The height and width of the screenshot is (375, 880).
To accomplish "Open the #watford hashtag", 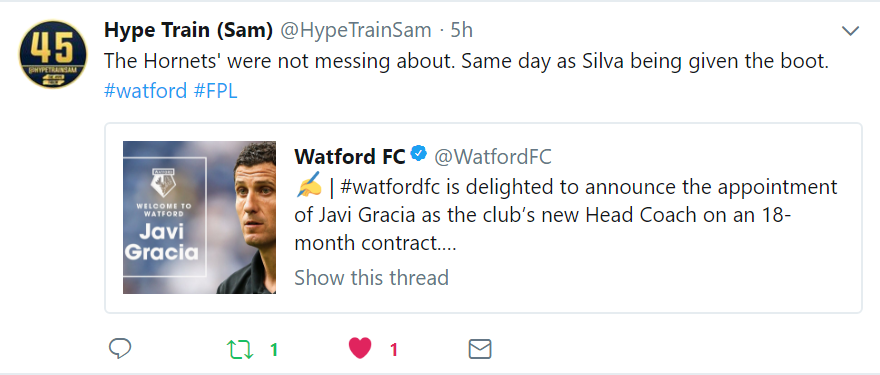I will pyautogui.click(x=145, y=90).
